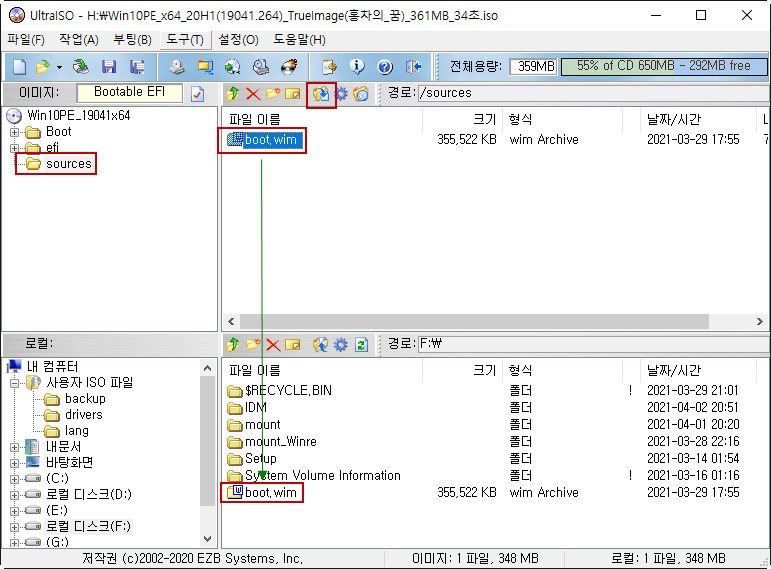The height and width of the screenshot is (569, 771).
Task: Click the Burn CD/DVD Image flame icon
Action: 289,66
